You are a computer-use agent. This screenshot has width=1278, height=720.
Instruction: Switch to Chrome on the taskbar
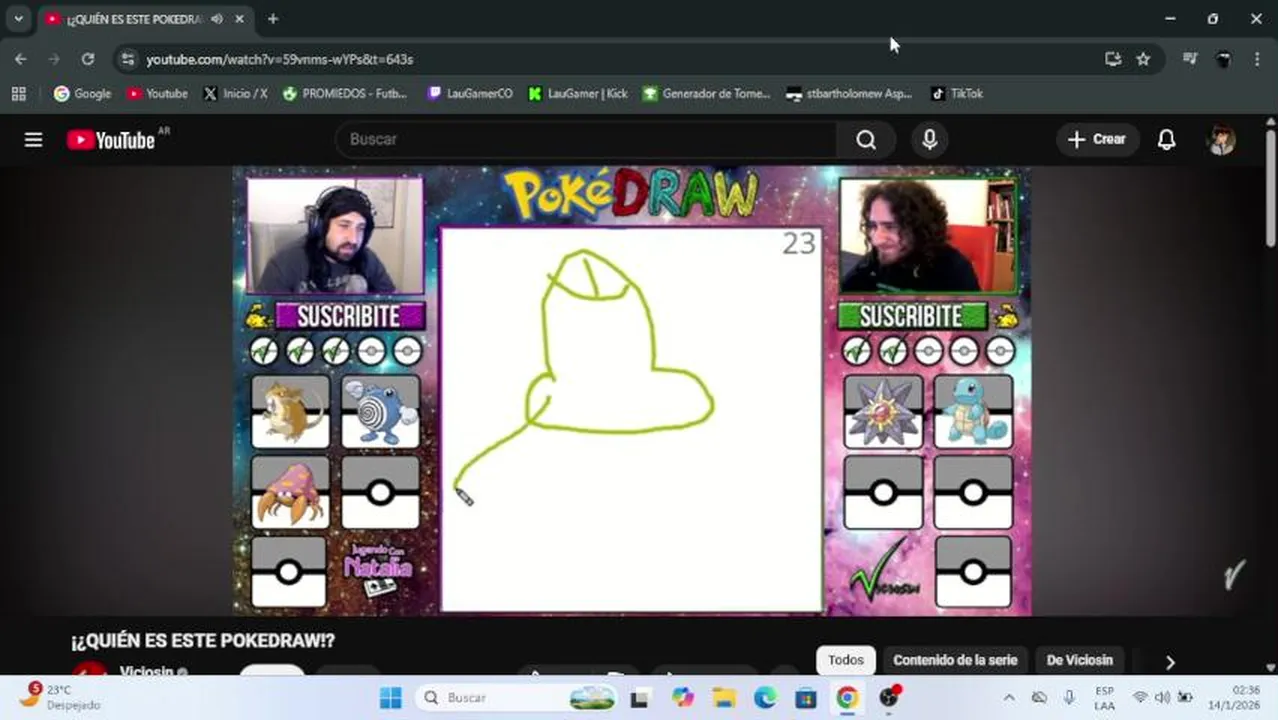pyautogui.click(x=847, y=697)
